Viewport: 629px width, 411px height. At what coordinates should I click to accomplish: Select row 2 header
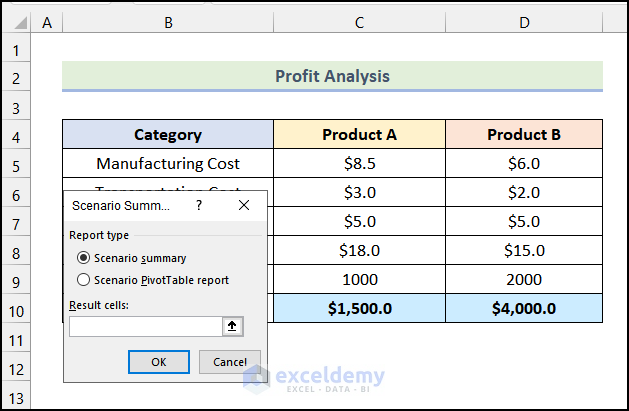pos(16,77)
